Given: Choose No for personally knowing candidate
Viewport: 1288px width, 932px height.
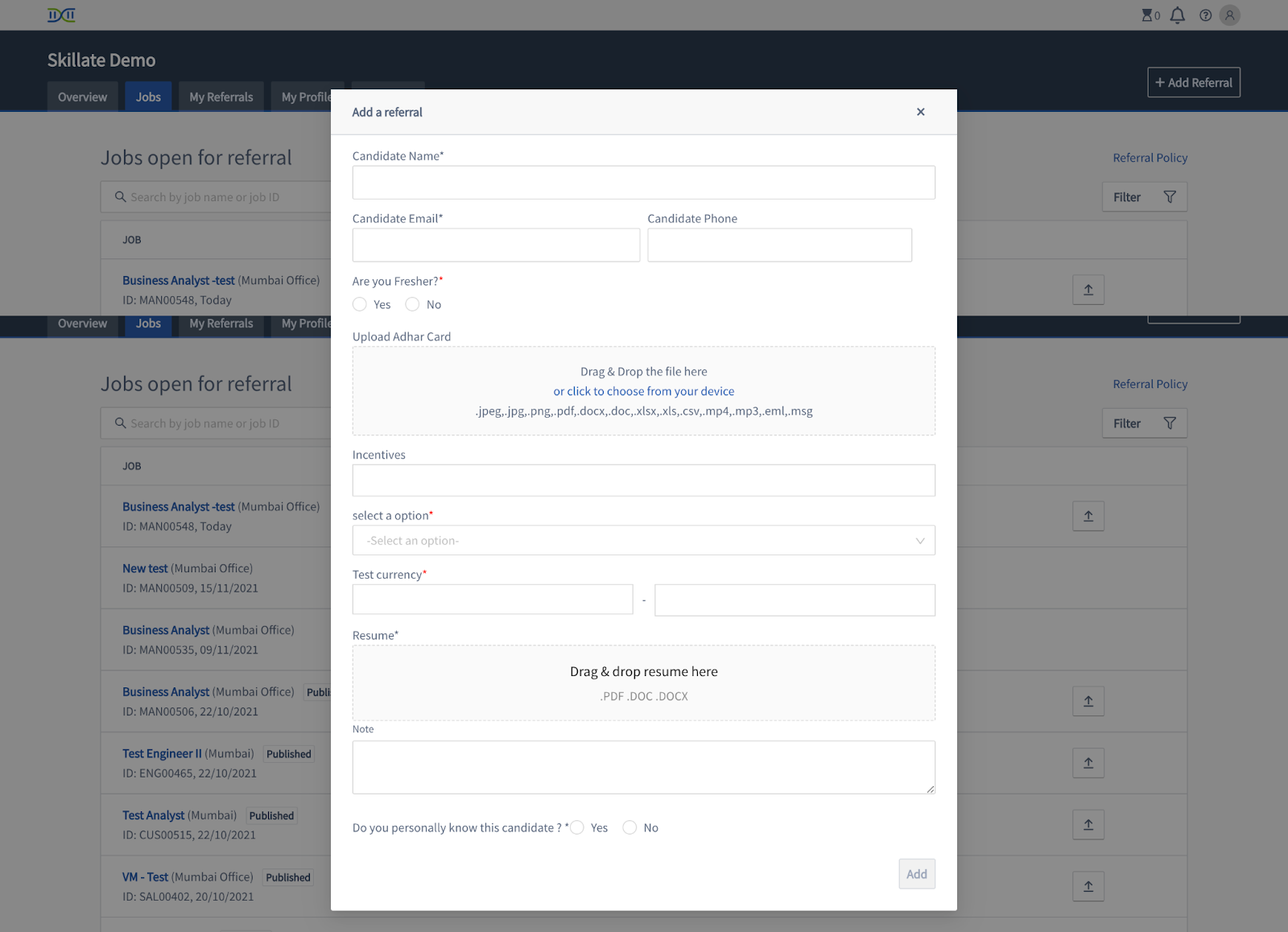Looking at the screenshot, I should point(630,827).
